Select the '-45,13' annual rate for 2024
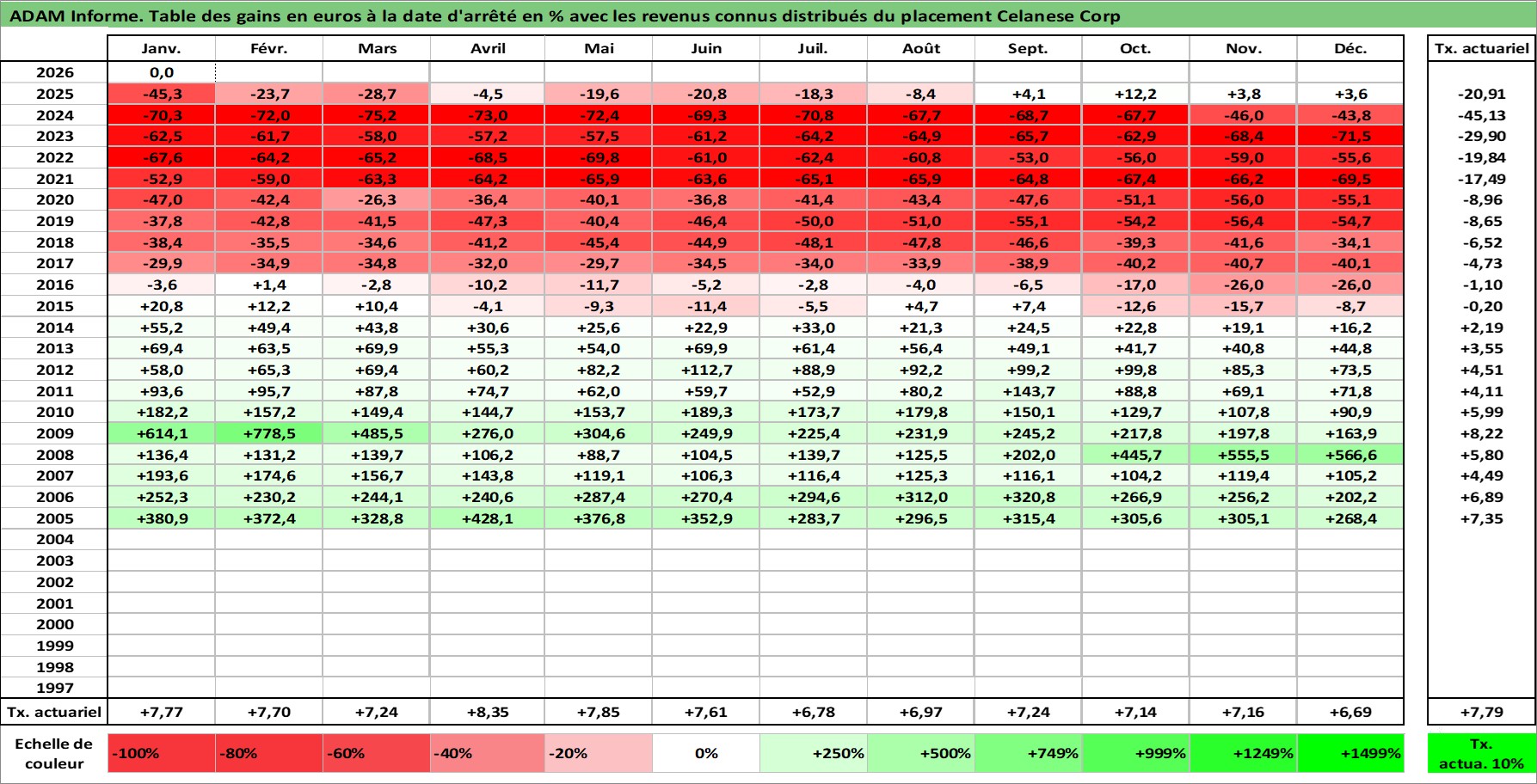The image size is (1537, 784). [1481, 115]
